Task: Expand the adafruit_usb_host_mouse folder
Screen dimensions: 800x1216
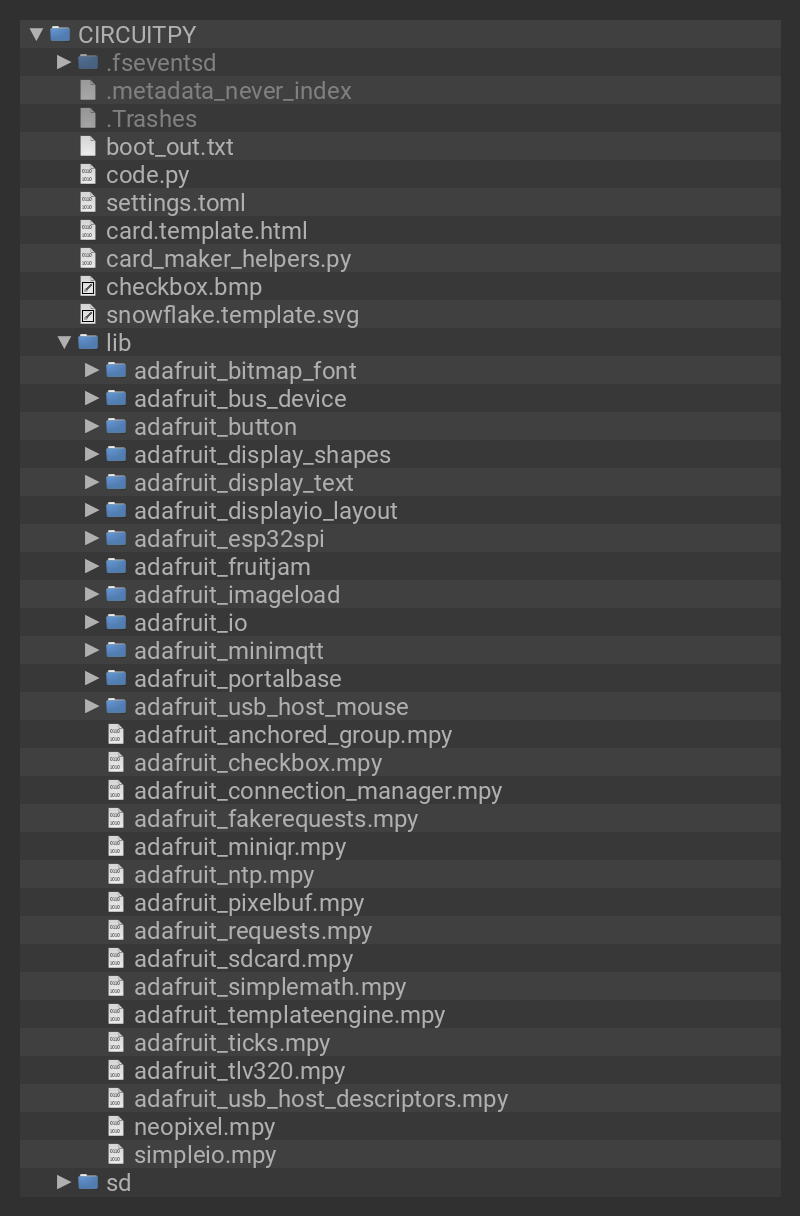Action: [92, 706]
